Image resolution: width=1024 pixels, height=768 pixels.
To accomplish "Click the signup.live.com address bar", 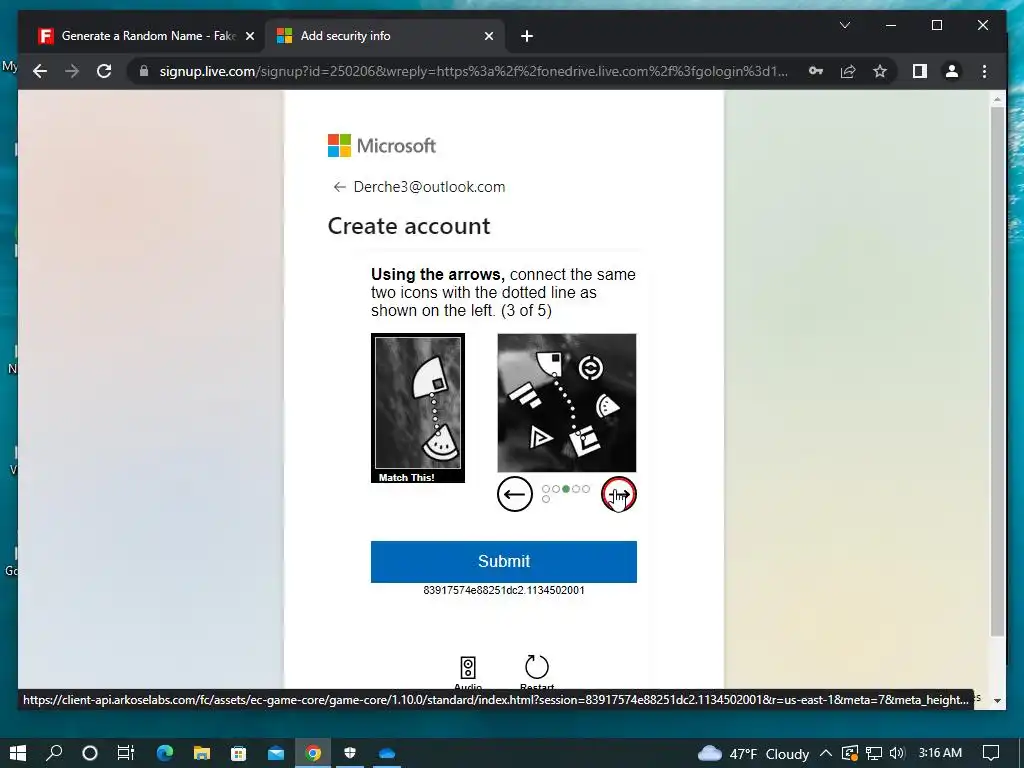I will click(x=473, y=71).
